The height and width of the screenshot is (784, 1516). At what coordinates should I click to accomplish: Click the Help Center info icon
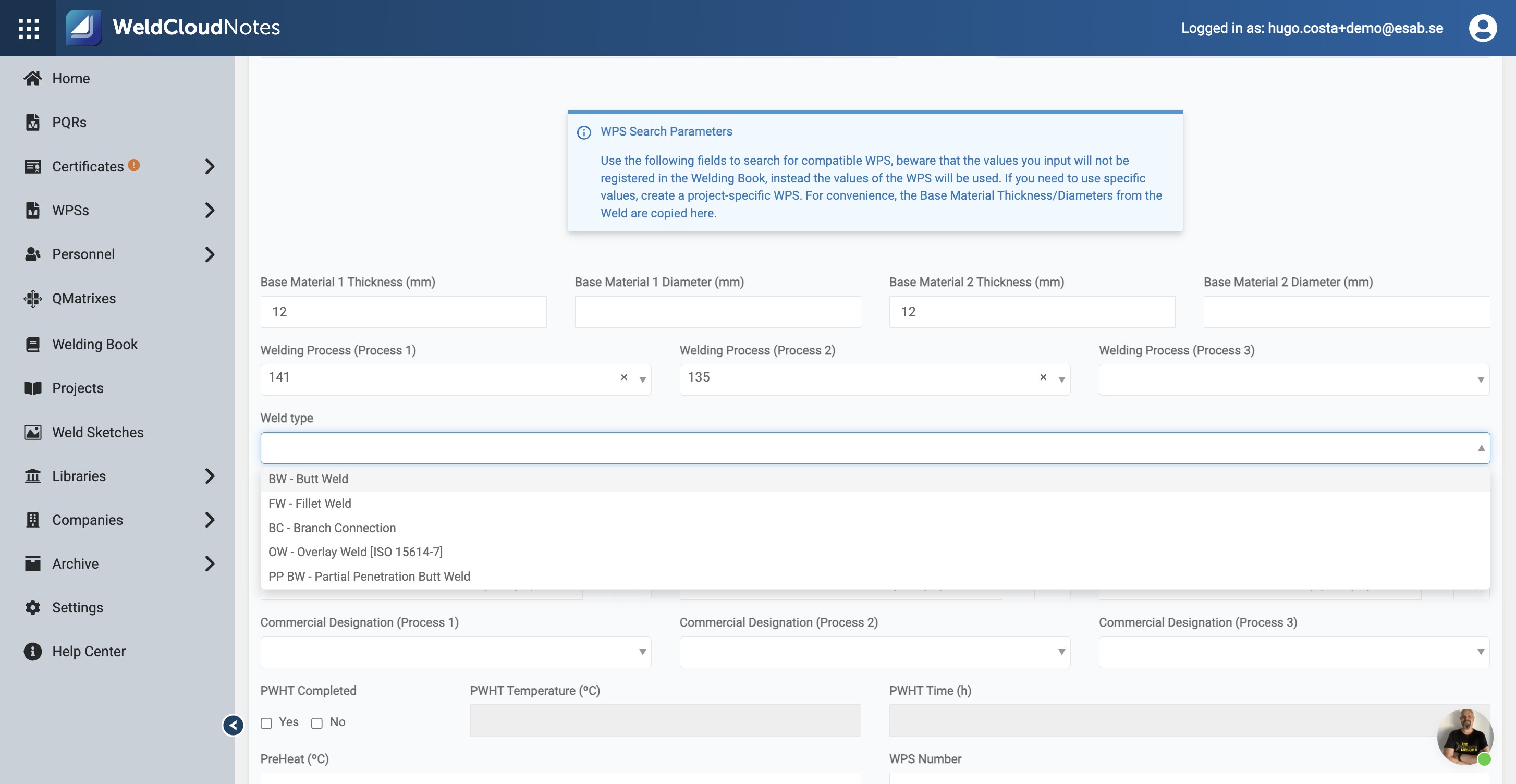[x=33, y=651]
